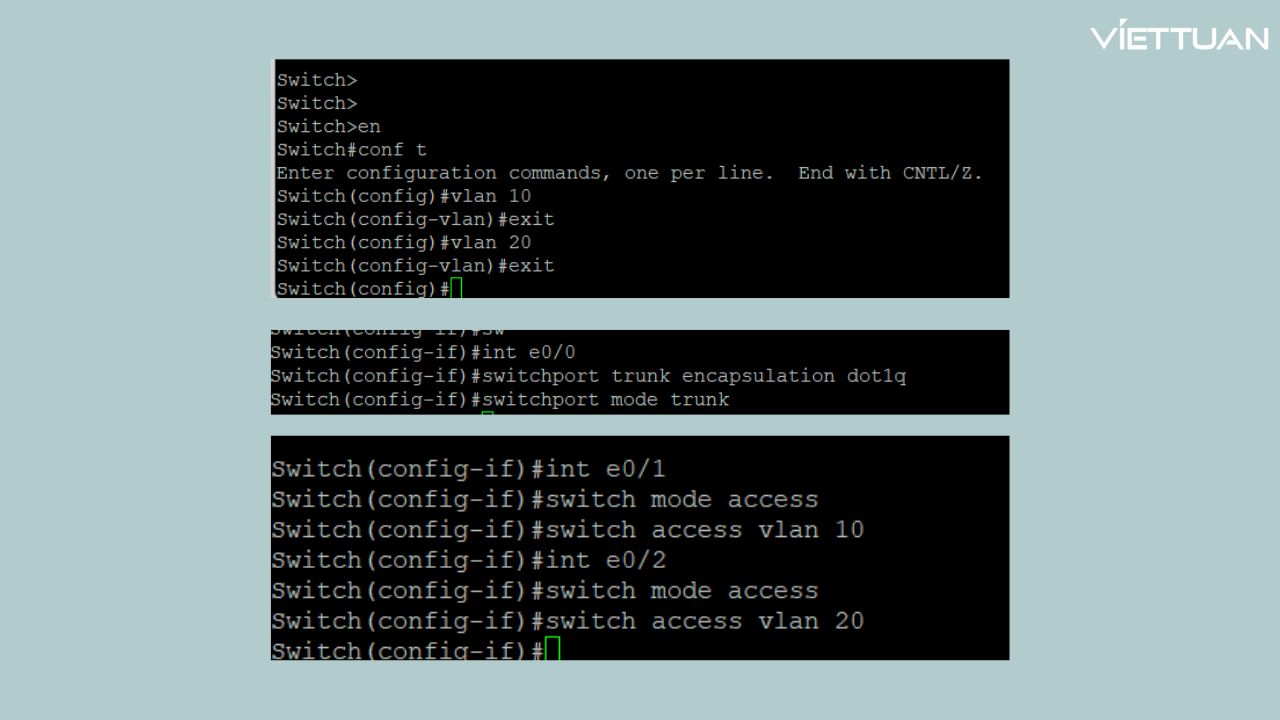The width and height of the screenshot is (1280, 720).
Task: Click the green cursor in the top terminal
Action: click(x=456, y=289)
